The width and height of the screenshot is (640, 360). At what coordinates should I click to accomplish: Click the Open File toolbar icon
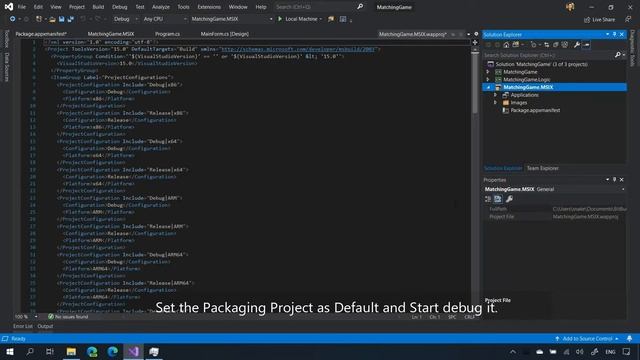point(52,19)
